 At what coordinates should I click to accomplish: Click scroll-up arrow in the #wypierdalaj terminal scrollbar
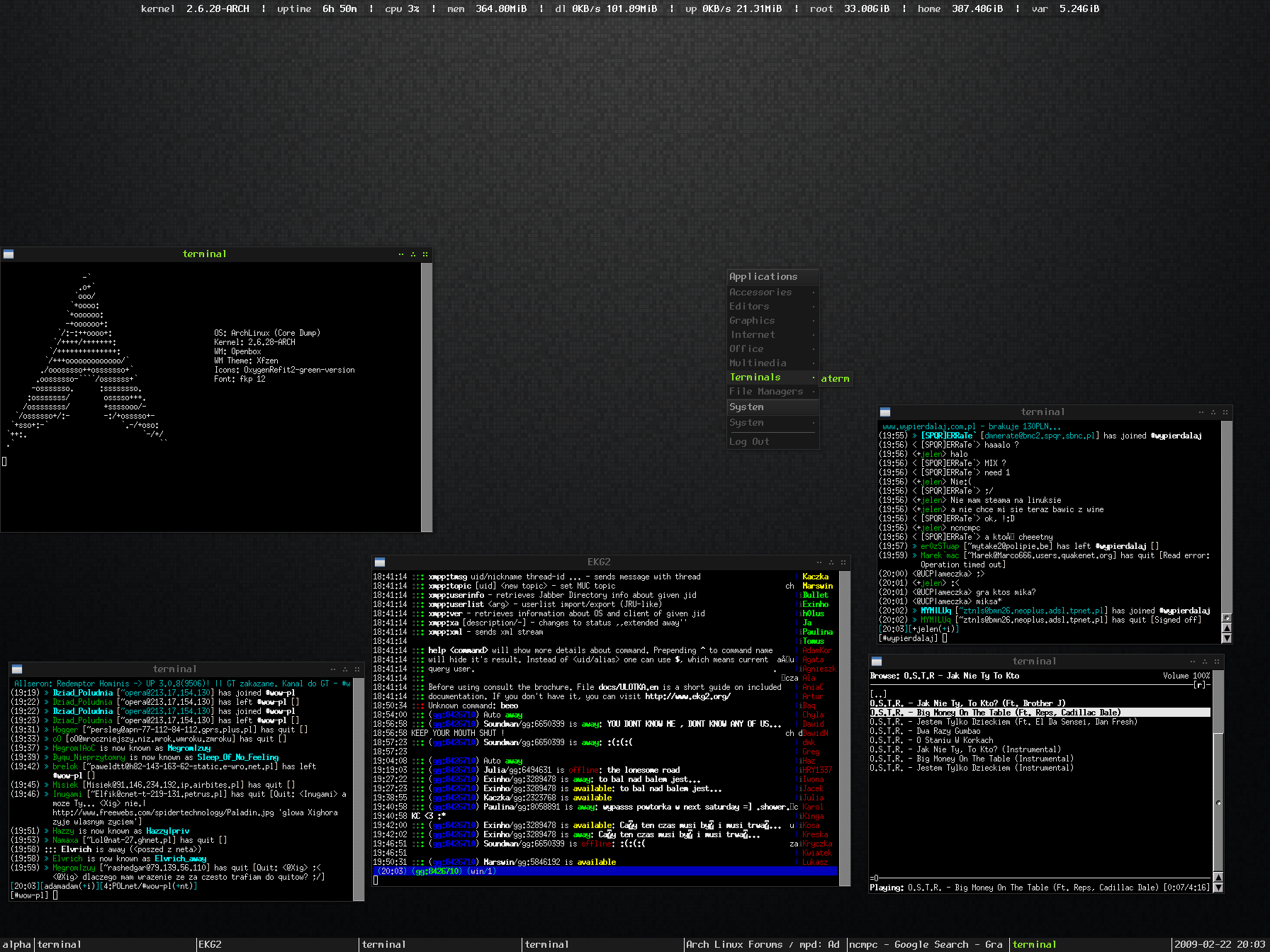(x=1227, y=628)
